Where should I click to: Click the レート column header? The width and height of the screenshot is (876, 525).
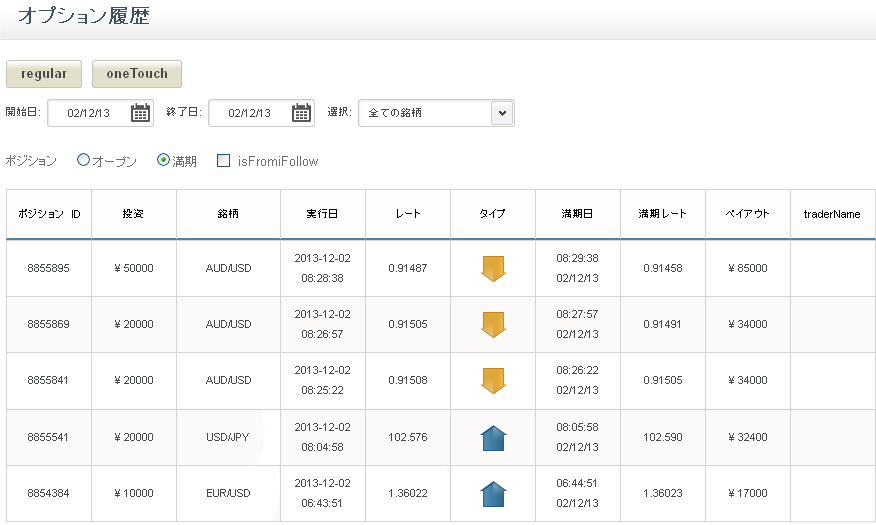[408, 214]
